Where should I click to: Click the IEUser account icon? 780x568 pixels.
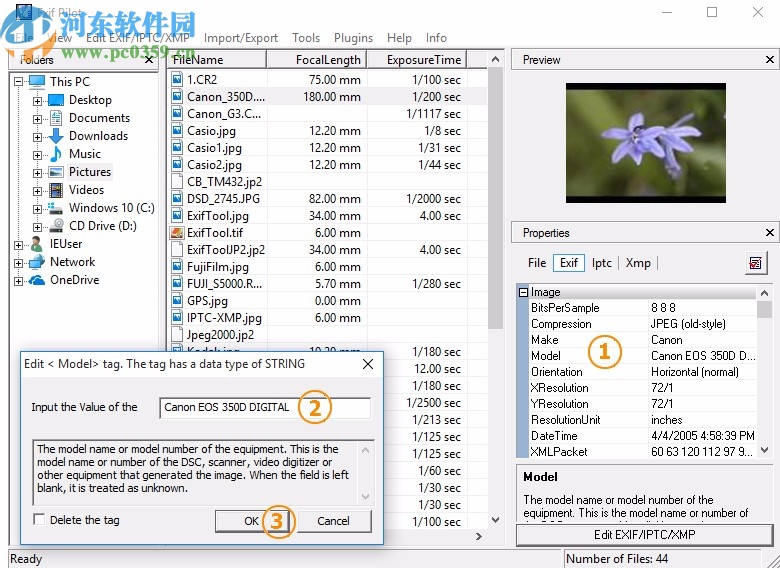point(37,244)
